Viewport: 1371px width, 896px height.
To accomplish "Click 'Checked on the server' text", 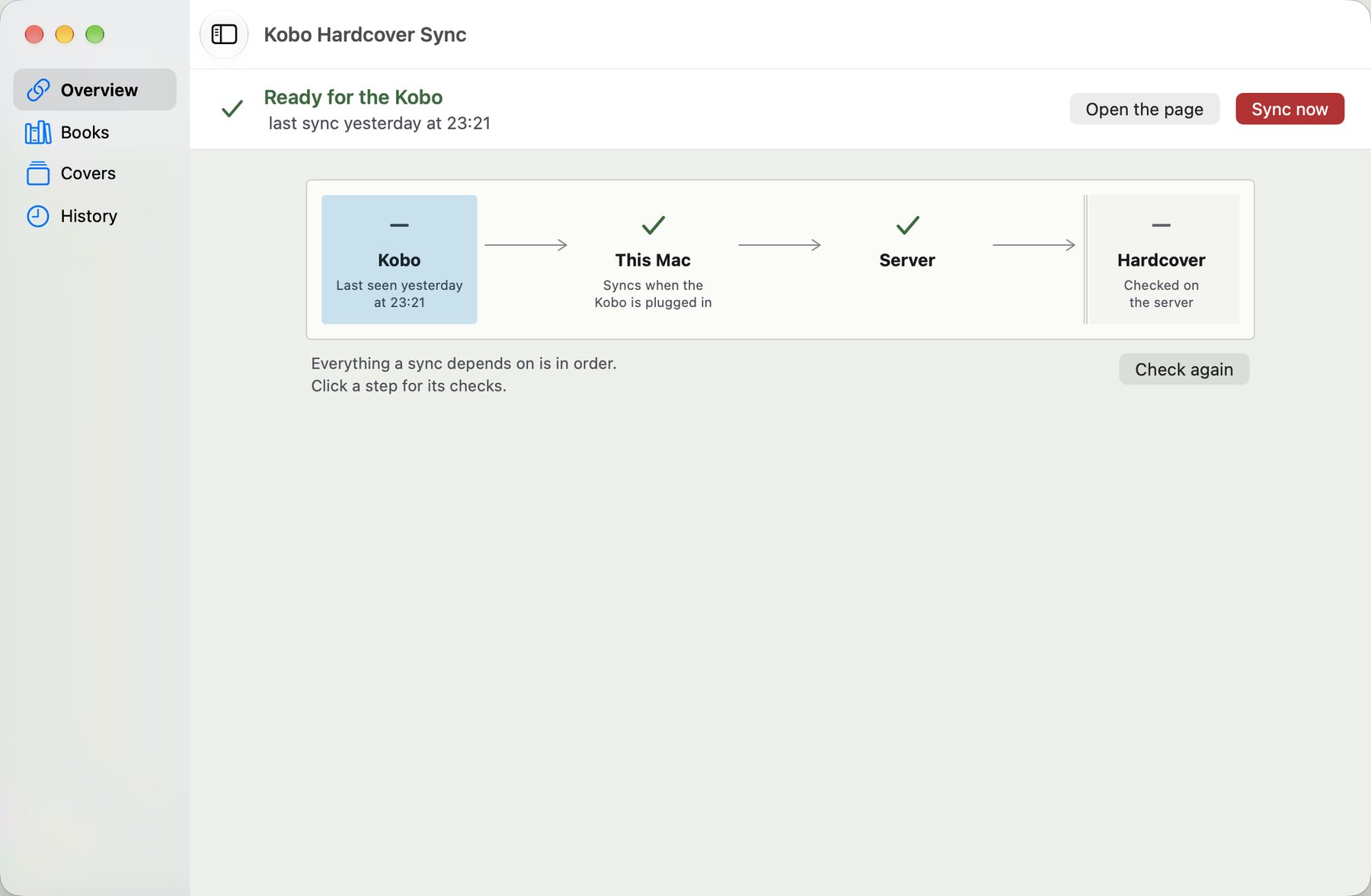I will pos(1161,294).
